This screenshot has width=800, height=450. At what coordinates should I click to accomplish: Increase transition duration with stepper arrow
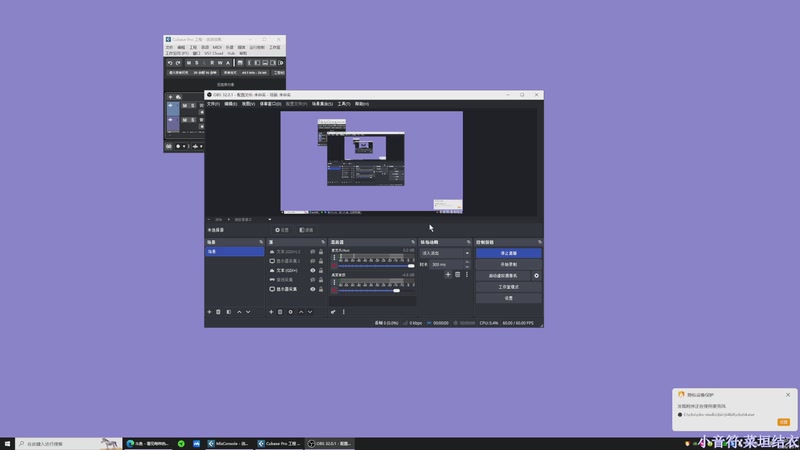(467, 263)
